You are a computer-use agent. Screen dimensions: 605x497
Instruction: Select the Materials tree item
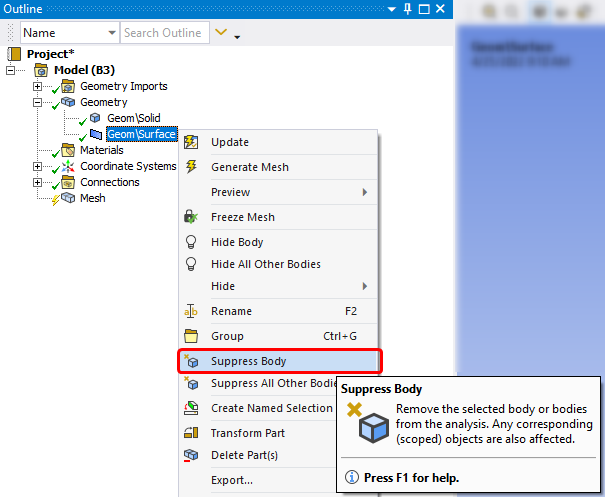pos(102,150)
